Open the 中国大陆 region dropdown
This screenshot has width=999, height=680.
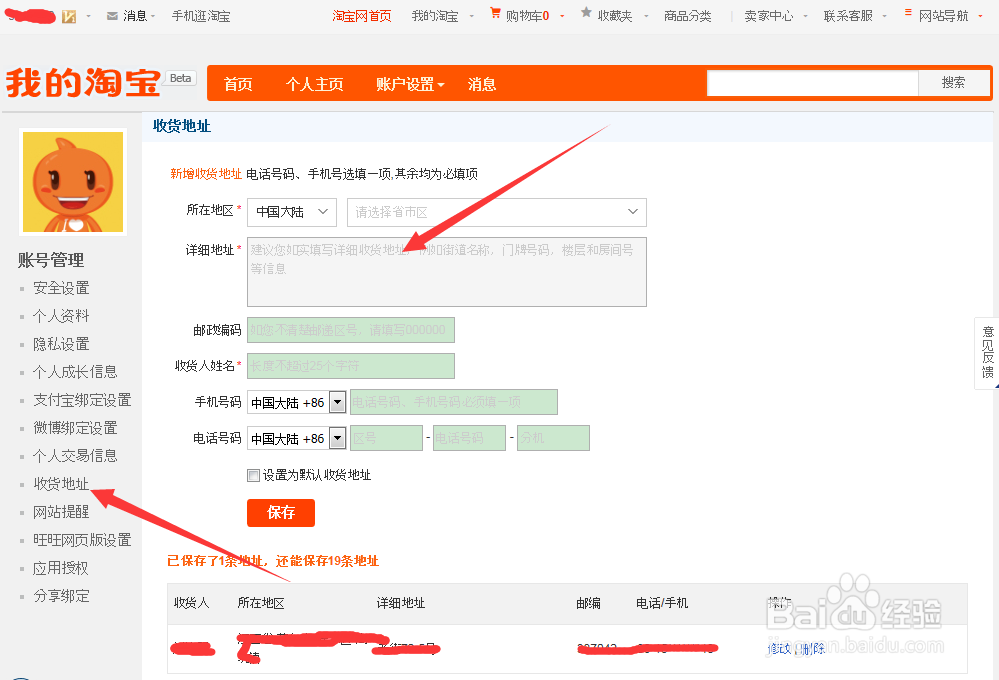(292, 212)
